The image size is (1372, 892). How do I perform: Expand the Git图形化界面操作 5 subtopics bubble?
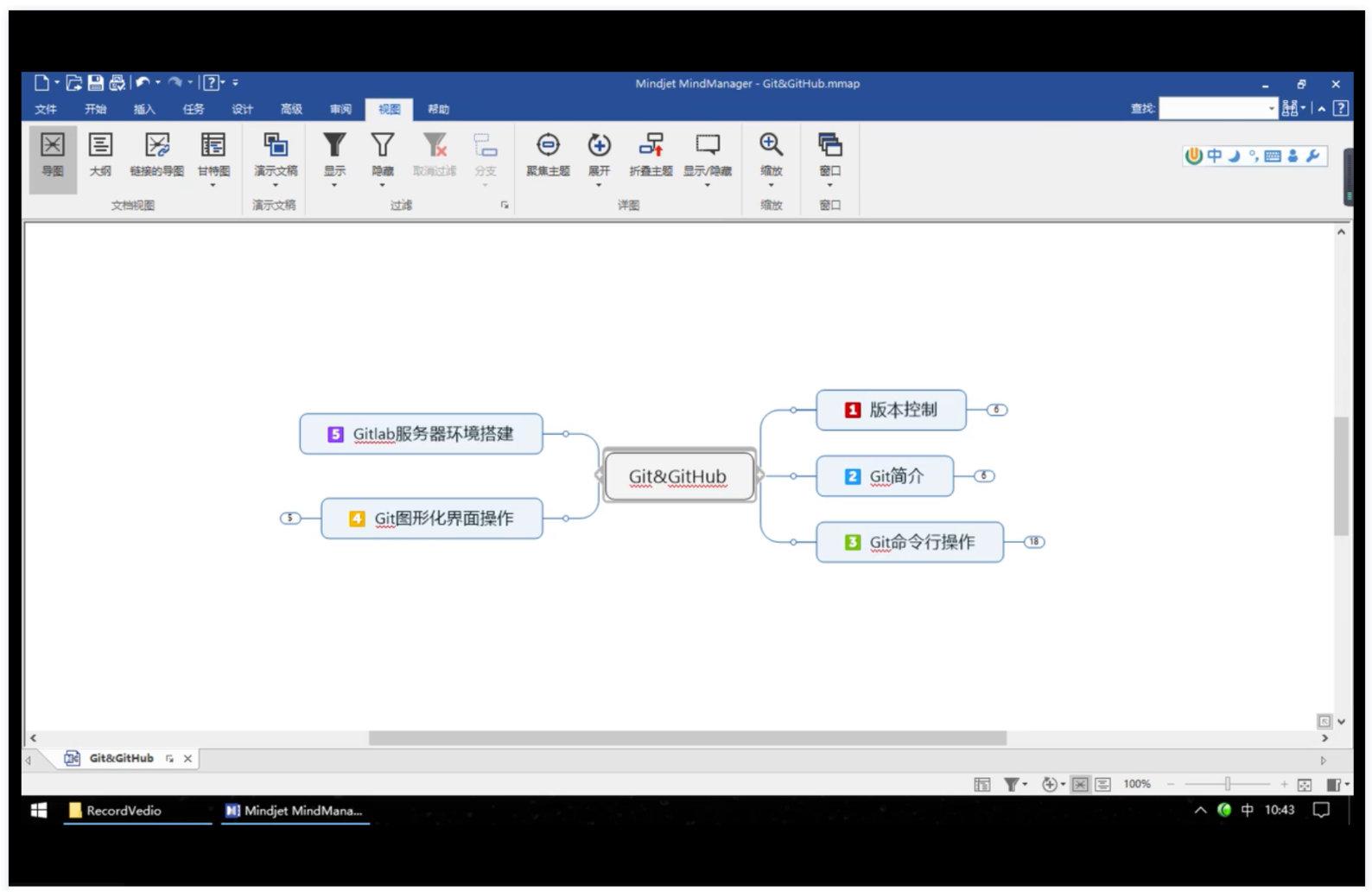click(x=290, y=519)
